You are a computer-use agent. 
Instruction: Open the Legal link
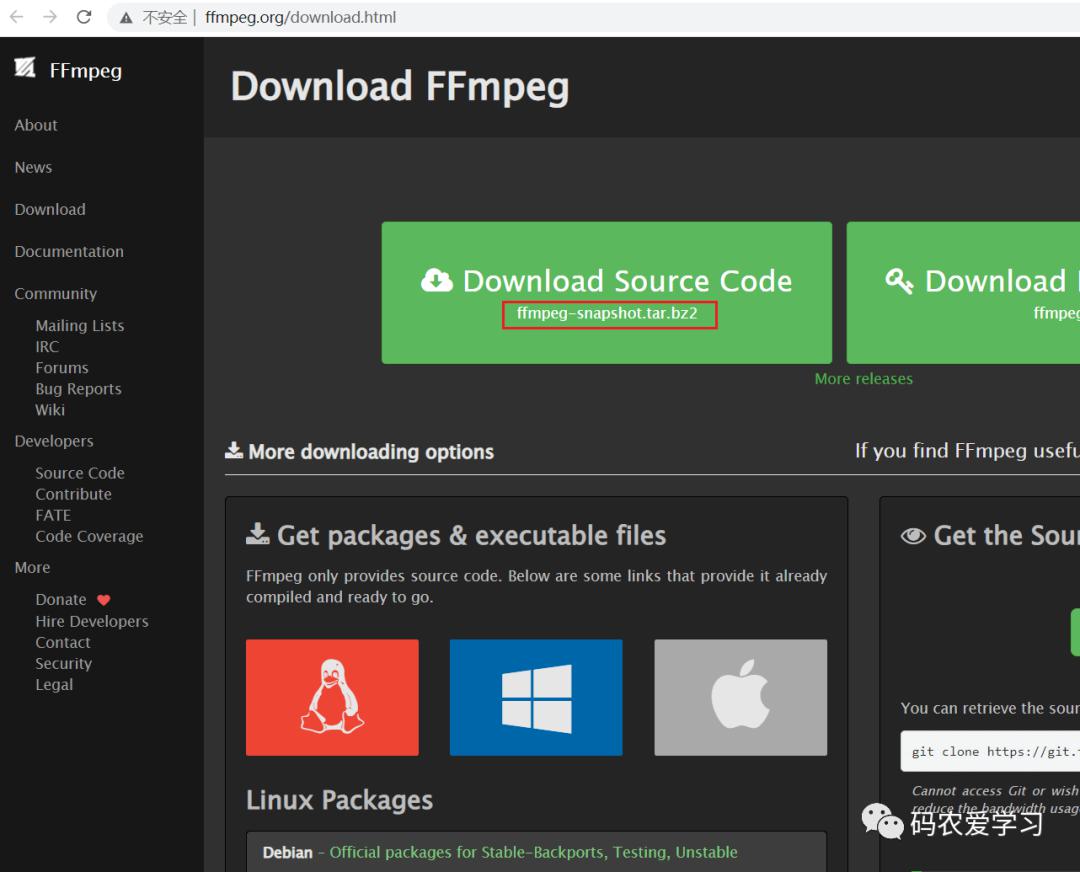(x=54, y=685)
